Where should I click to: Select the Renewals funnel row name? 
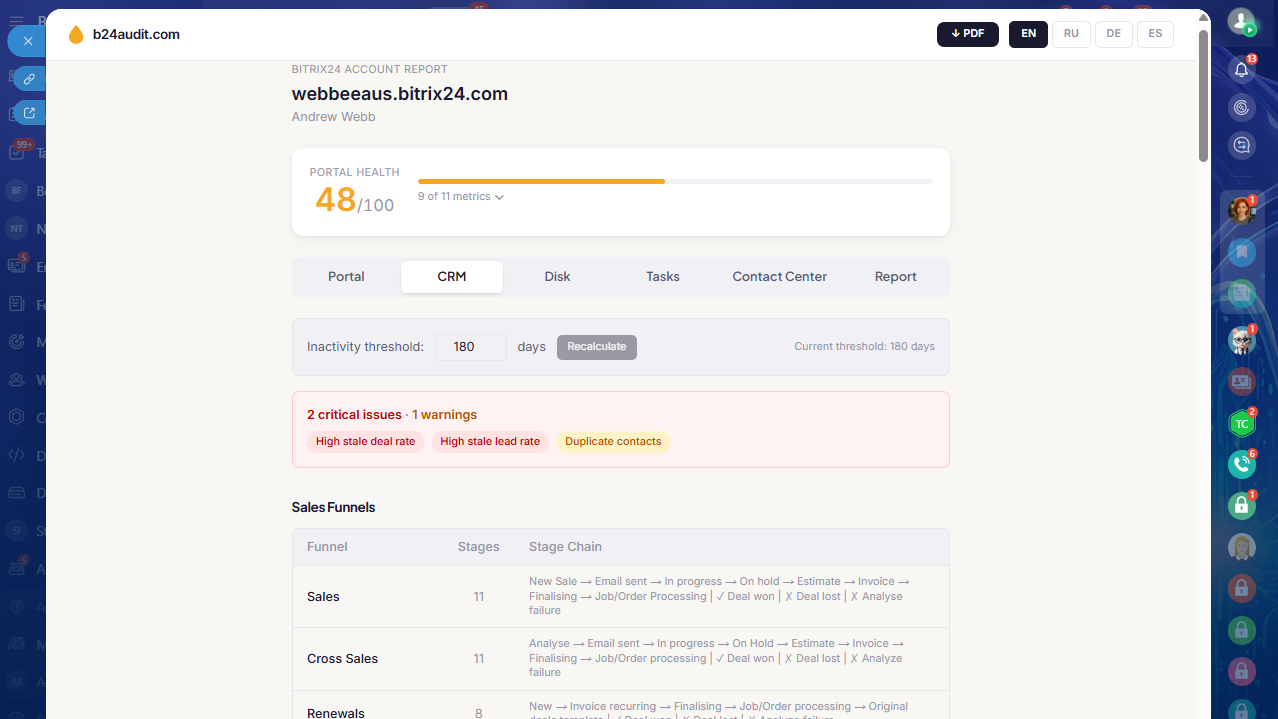[336, 713]
